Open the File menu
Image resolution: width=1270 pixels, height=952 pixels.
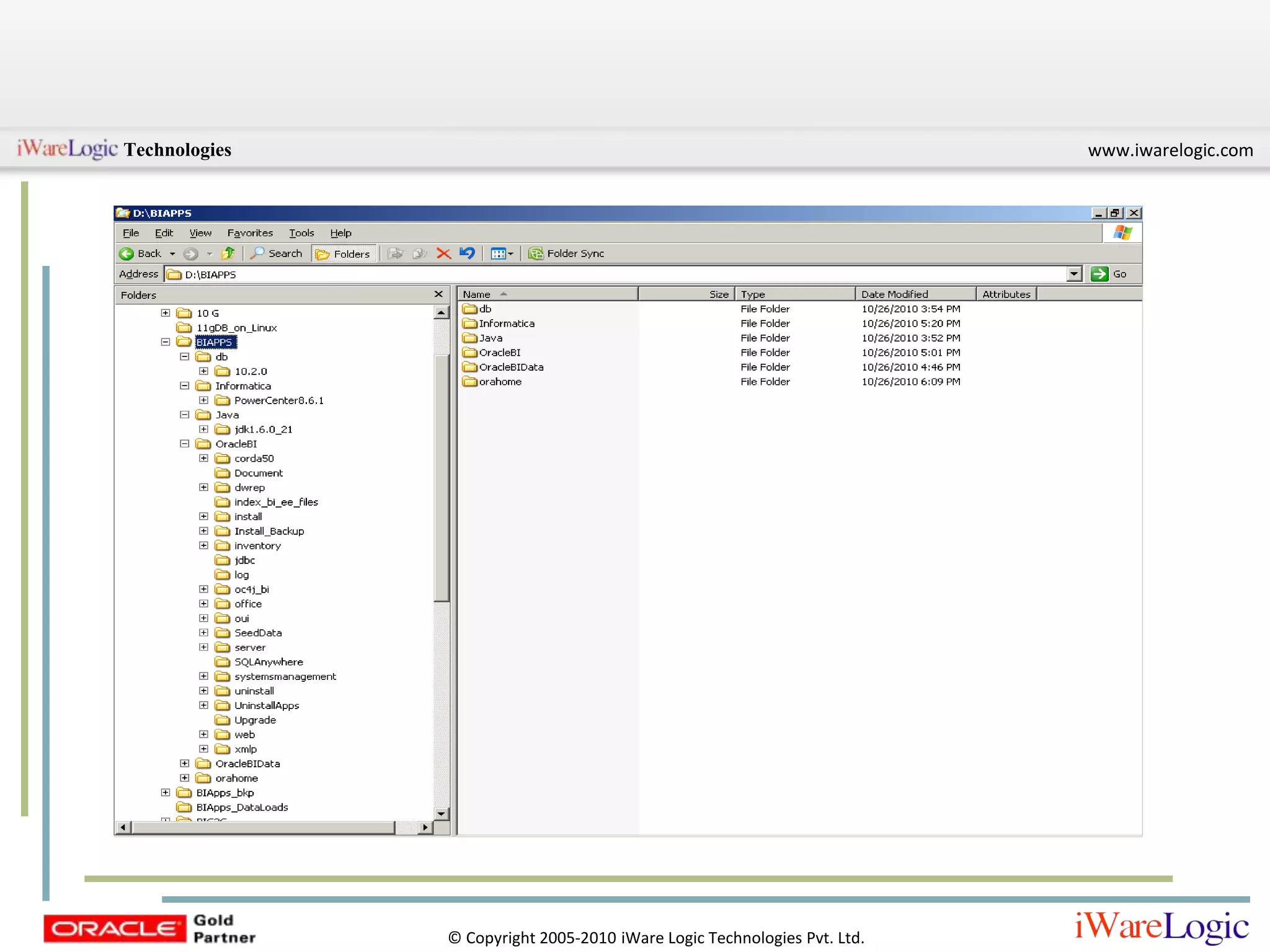tap(131, 233)
